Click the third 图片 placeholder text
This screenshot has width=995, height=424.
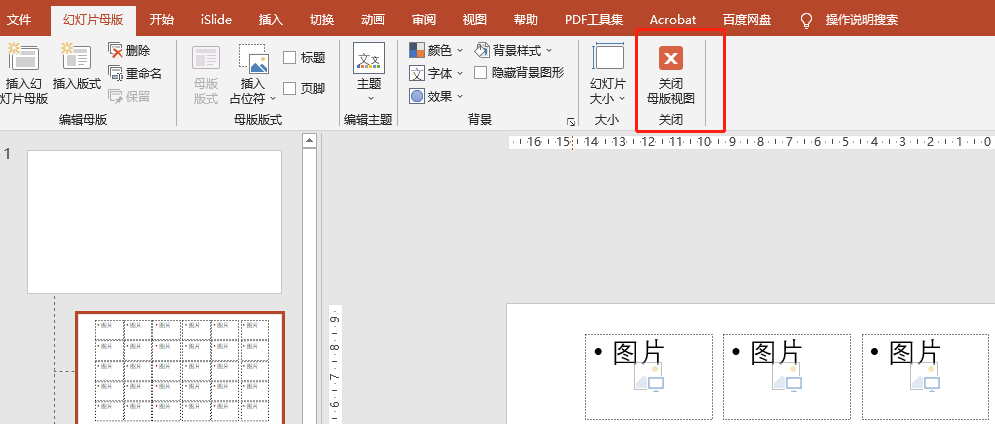point(916,352)
